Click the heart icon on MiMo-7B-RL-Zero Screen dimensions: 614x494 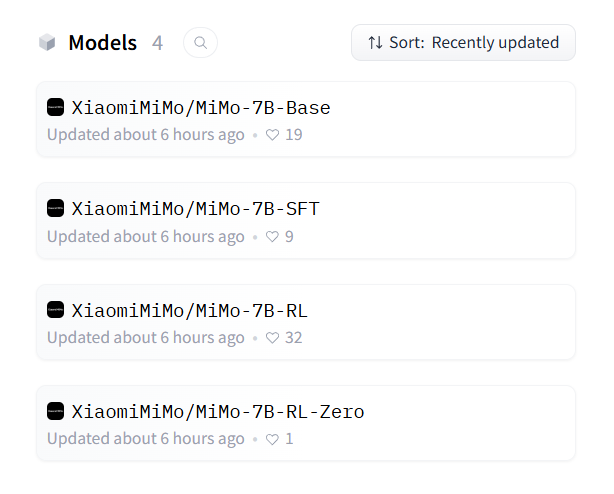point(273,439)
